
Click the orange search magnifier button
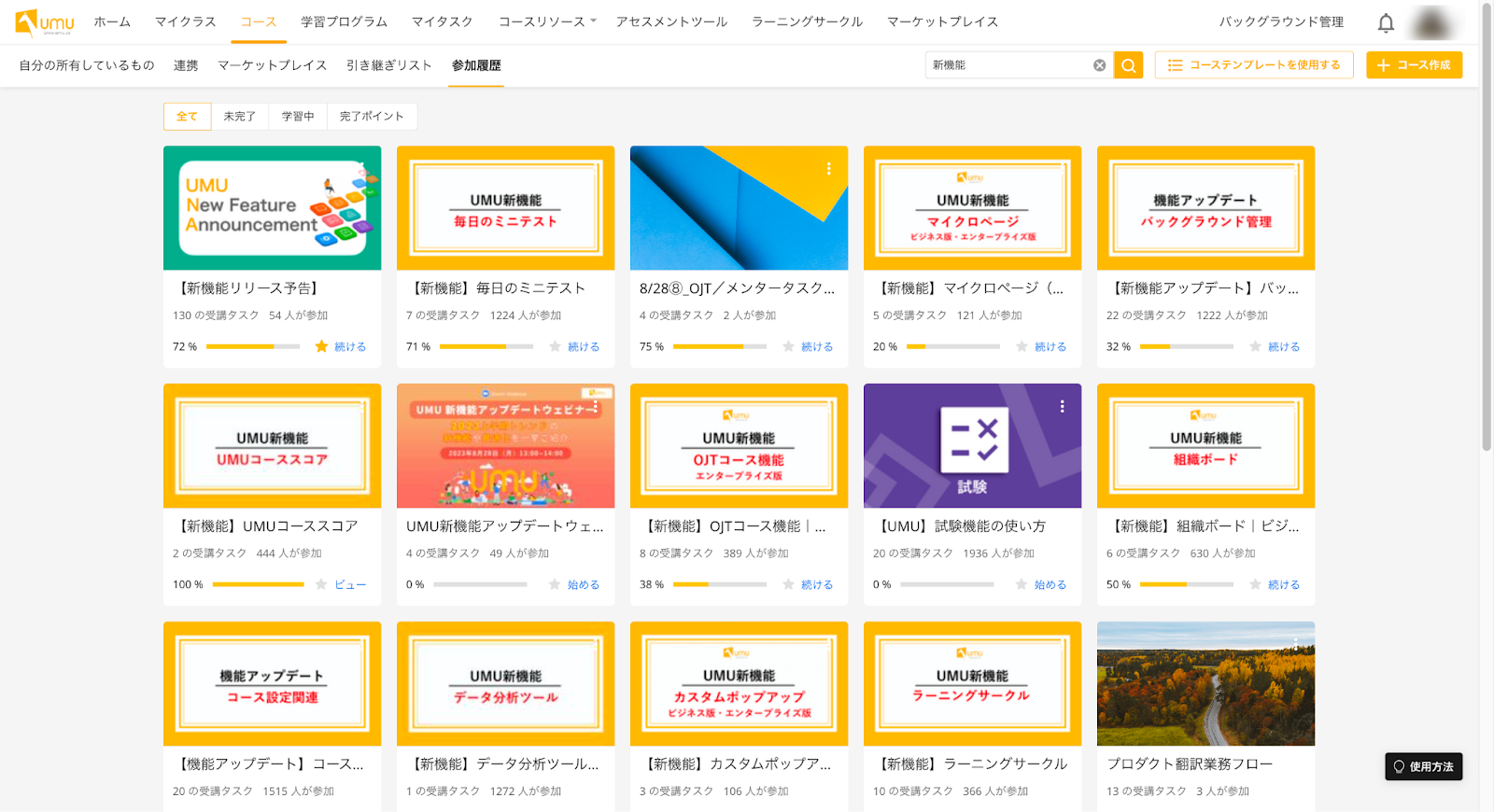(1128, 65)
